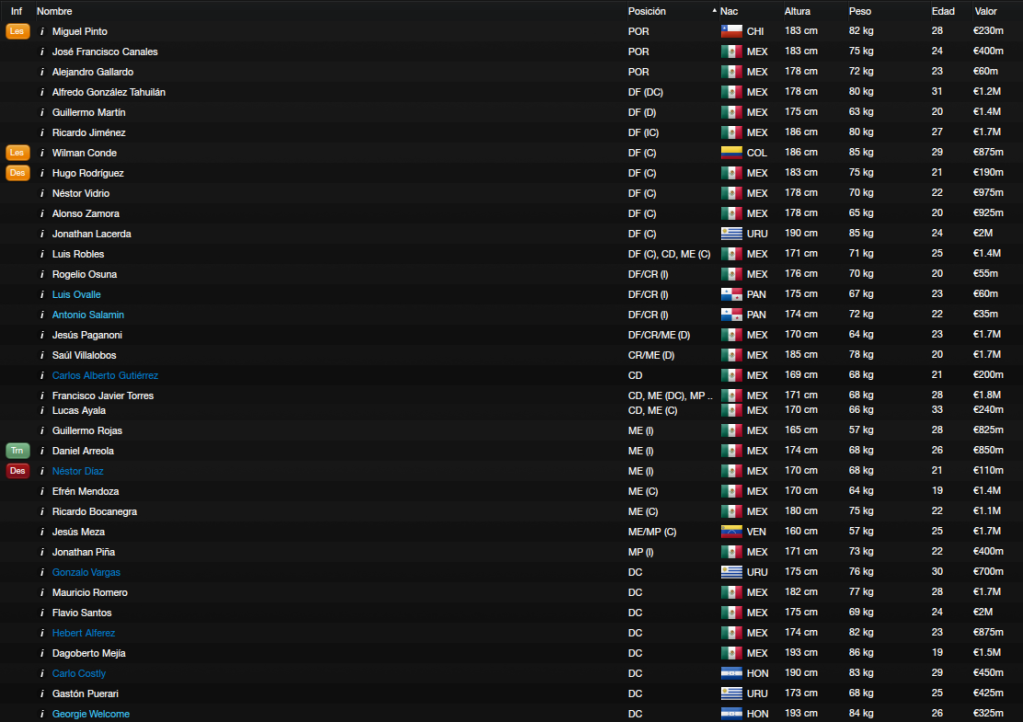Open the info icon next to Carlo Costly
The width and height of the screenshot is (1023, 722).
42,673
